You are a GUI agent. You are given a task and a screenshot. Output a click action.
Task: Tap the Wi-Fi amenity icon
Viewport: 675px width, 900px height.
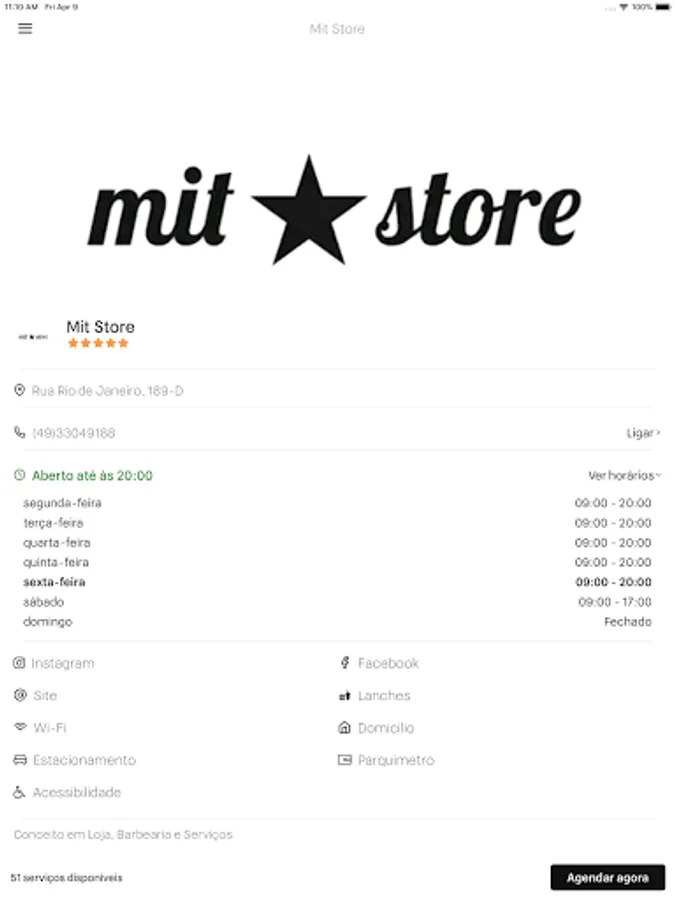[x=20, y=727]
